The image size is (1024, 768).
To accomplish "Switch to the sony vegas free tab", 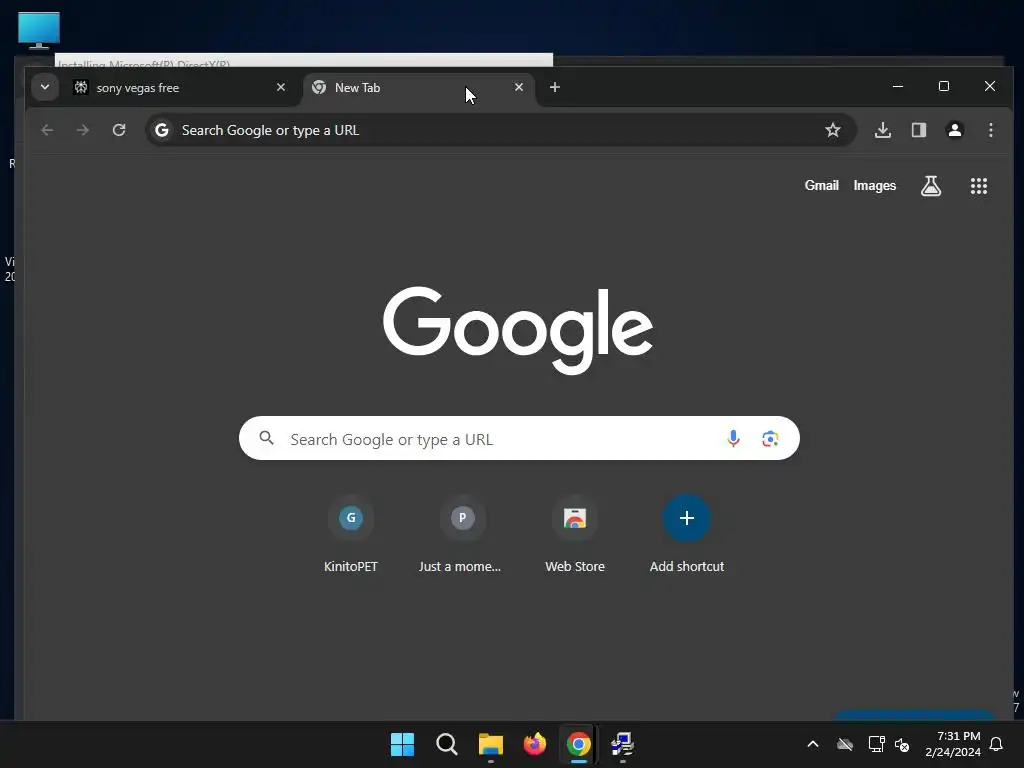I will tap(180, 88).
